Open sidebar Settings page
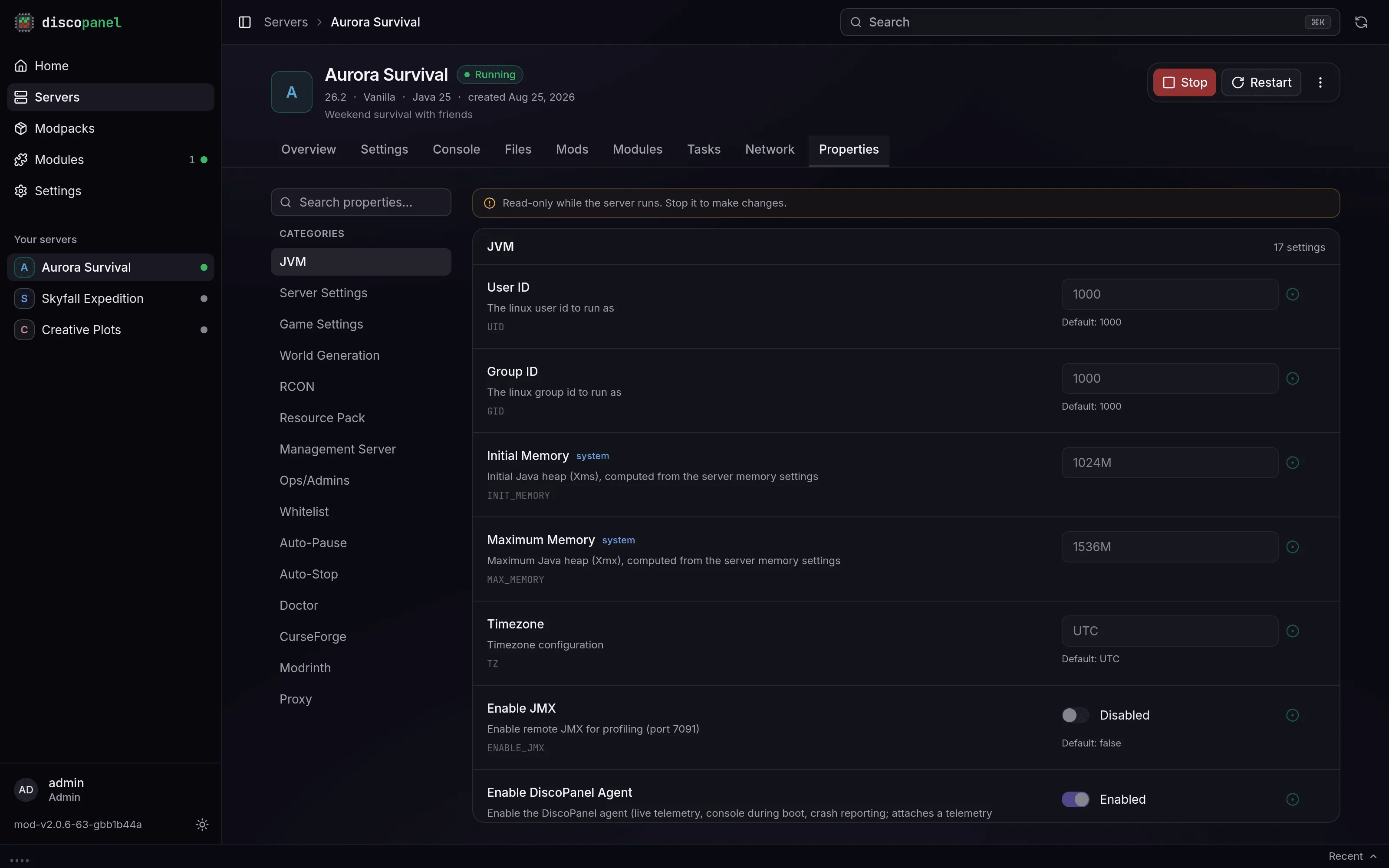Viewport: 1389px width, 868px height. click(x=110, y=191)
